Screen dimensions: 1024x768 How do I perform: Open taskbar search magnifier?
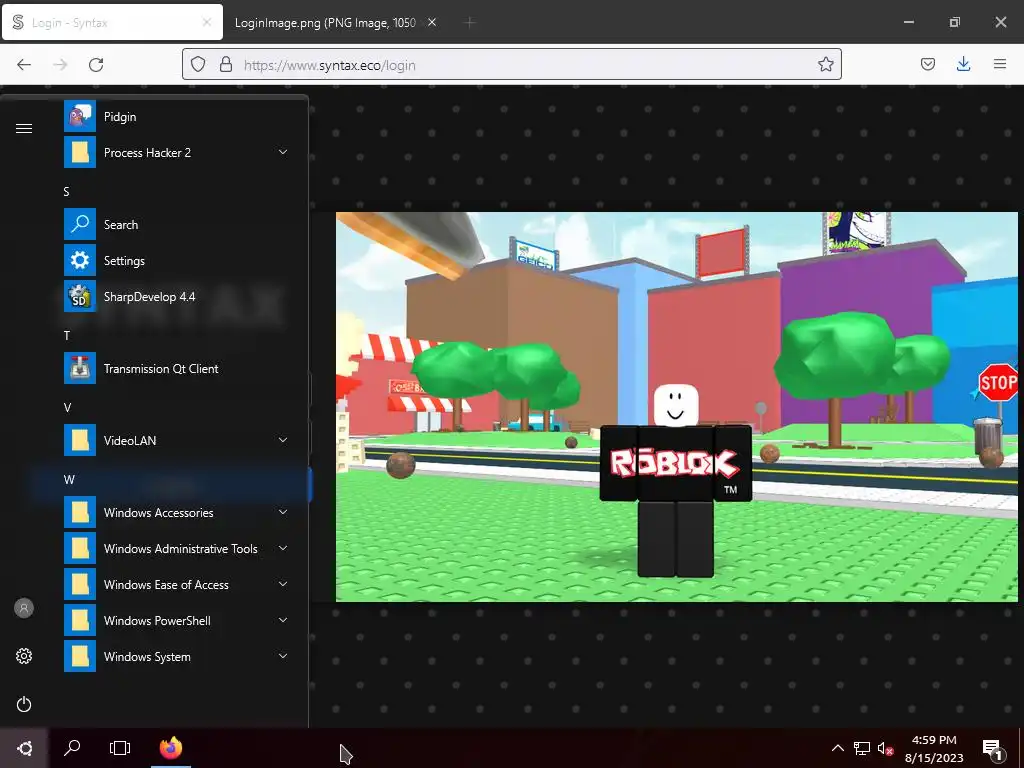point(72,748)
